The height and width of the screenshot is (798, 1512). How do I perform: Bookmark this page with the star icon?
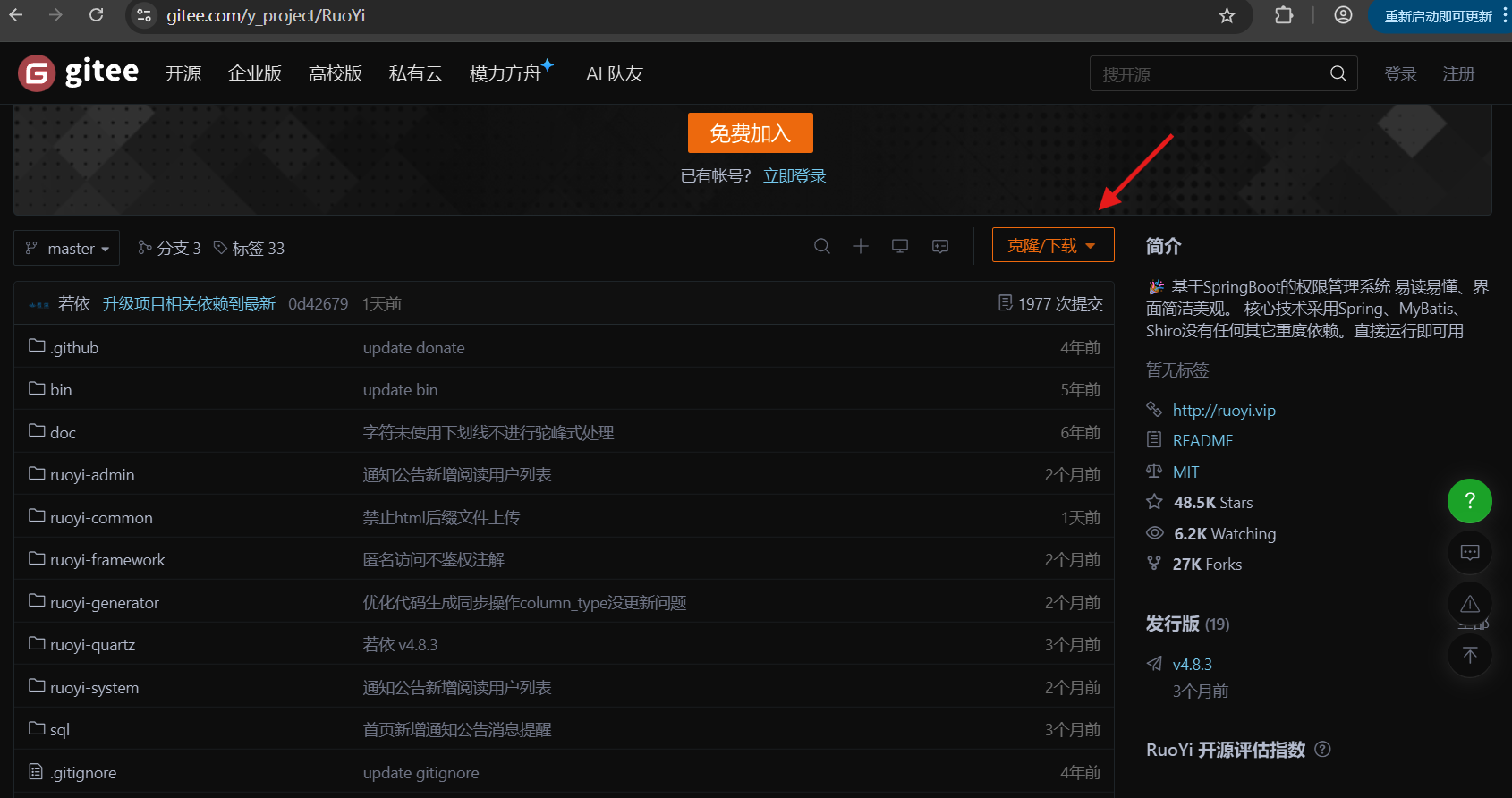click(1227, 15)
